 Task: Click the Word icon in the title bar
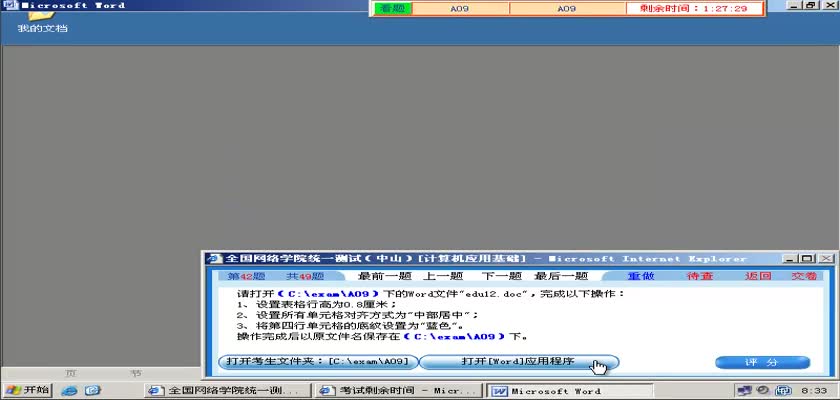click(x=10, y=5)
